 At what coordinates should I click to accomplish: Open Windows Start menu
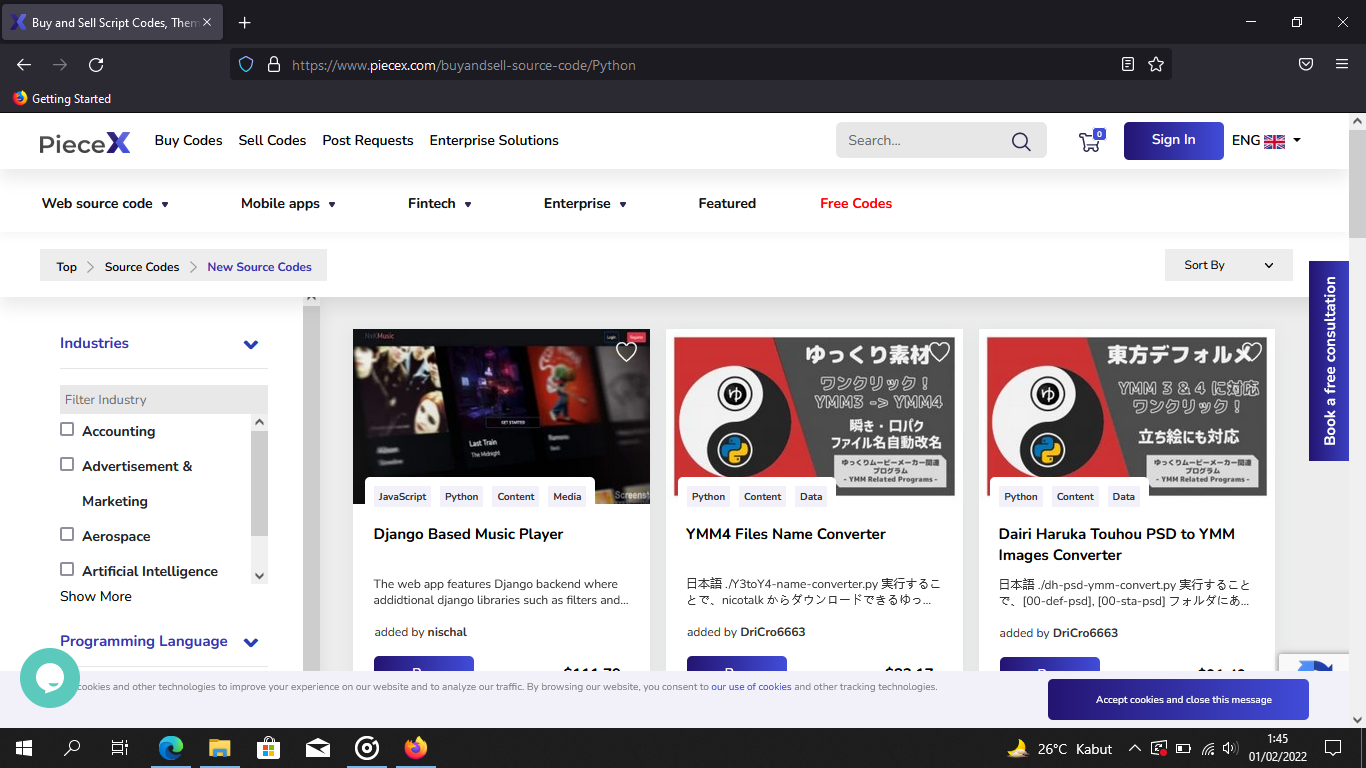click(x=24, y=748)
